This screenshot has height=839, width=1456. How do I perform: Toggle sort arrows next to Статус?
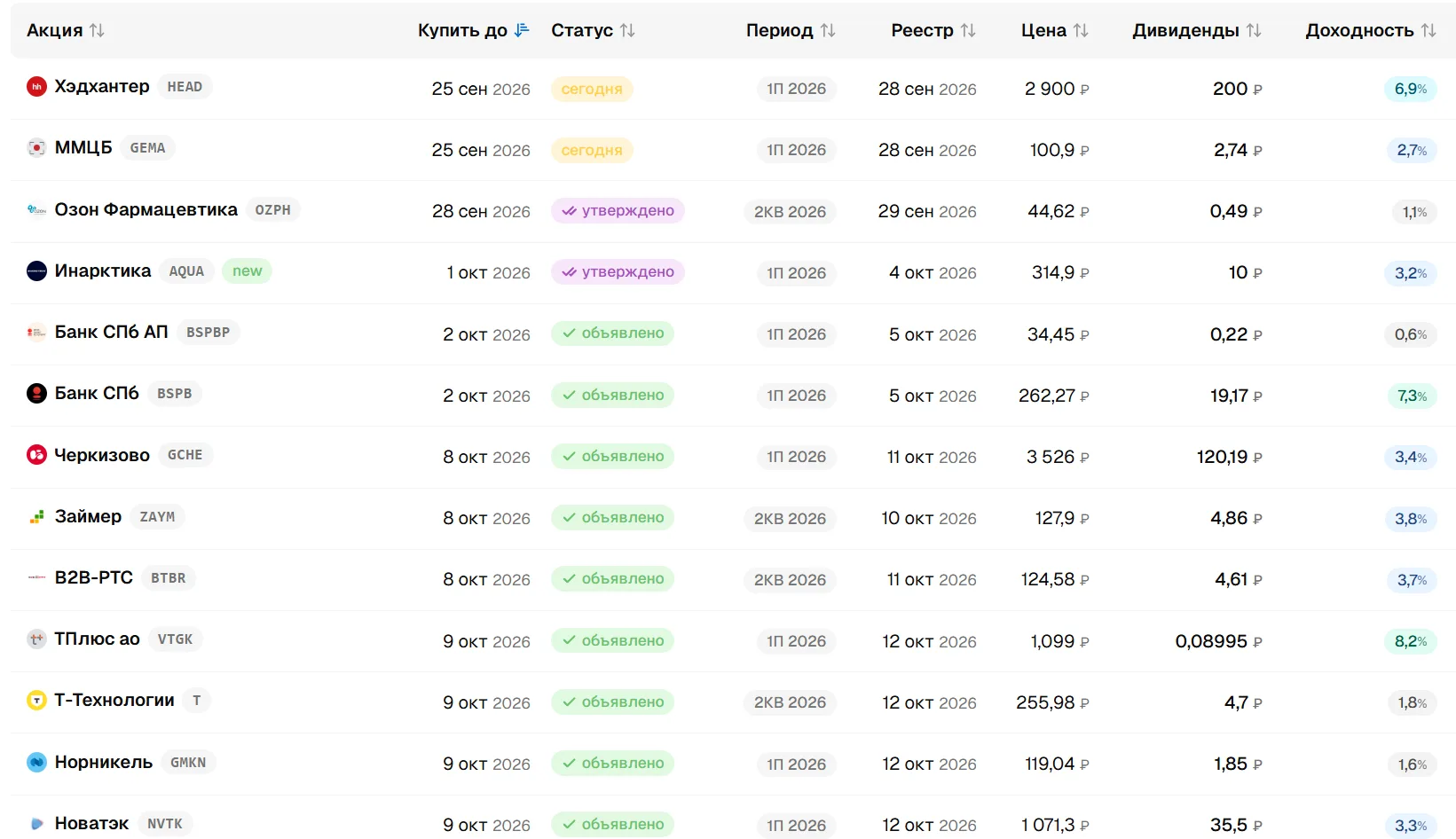point(627,30)
